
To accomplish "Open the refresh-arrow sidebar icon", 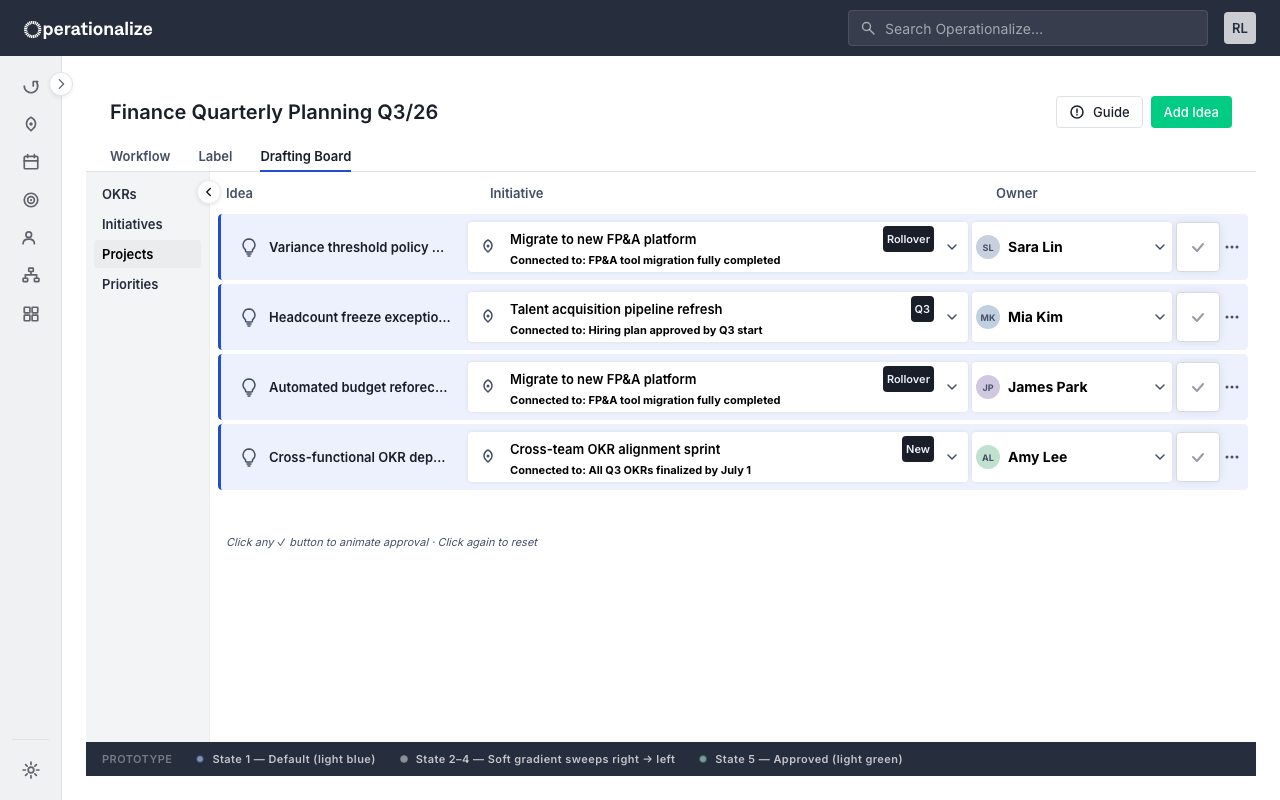I will click(31, 87).
